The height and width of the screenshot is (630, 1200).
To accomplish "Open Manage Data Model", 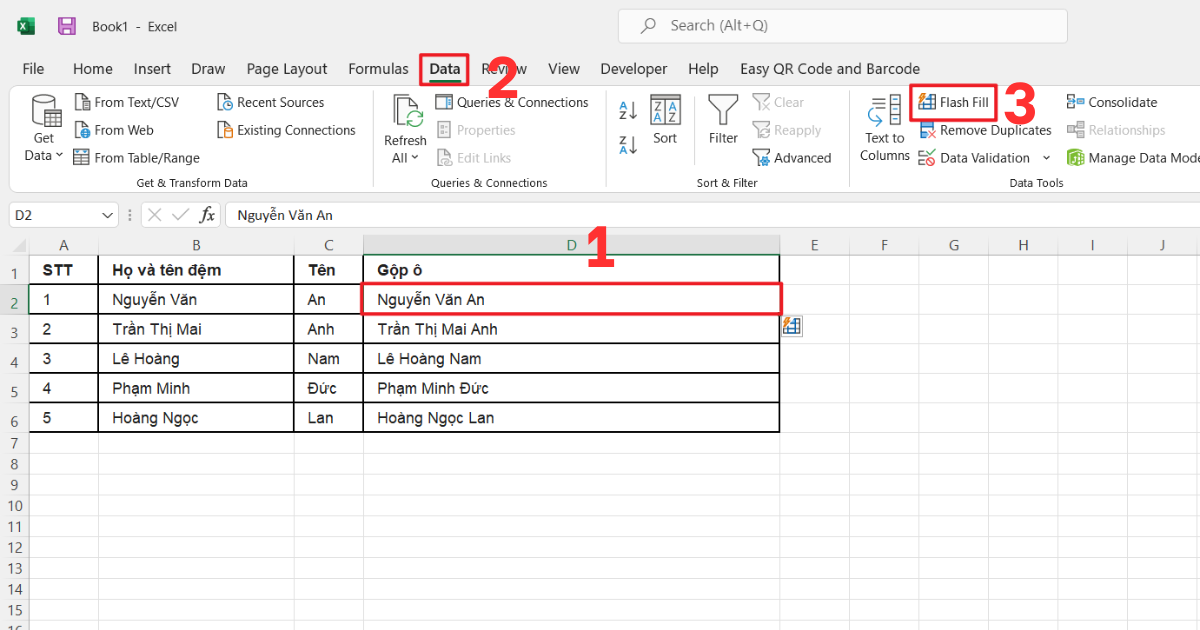I will pos(1133,158).
